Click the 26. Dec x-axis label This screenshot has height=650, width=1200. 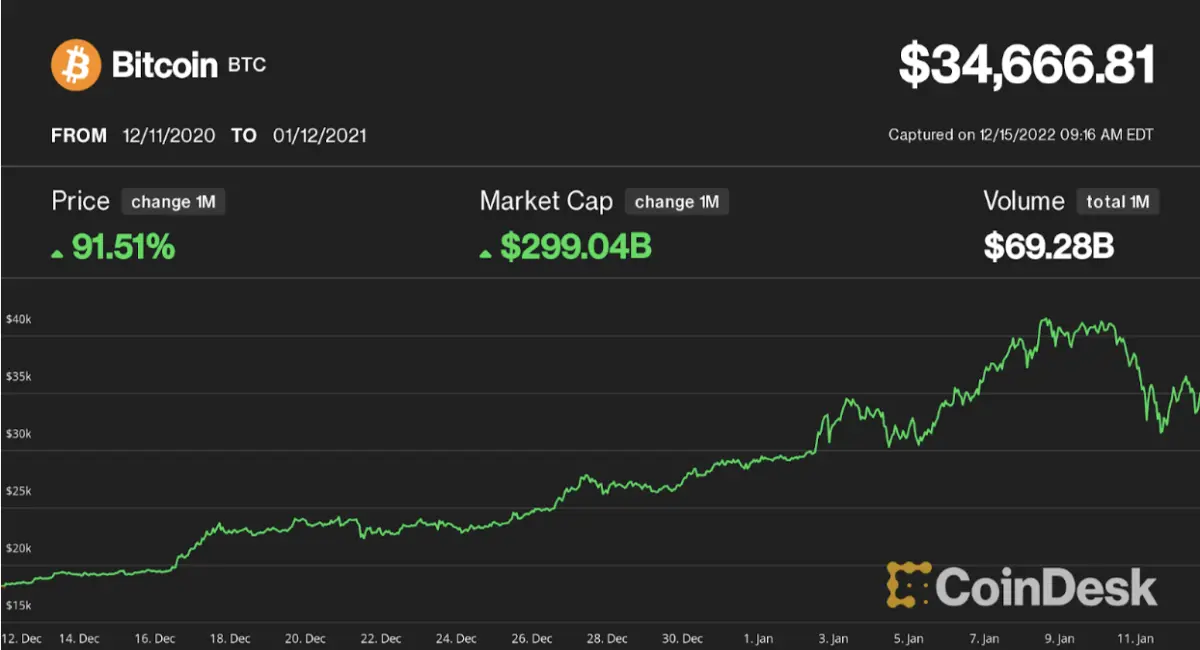coord(531,637)
